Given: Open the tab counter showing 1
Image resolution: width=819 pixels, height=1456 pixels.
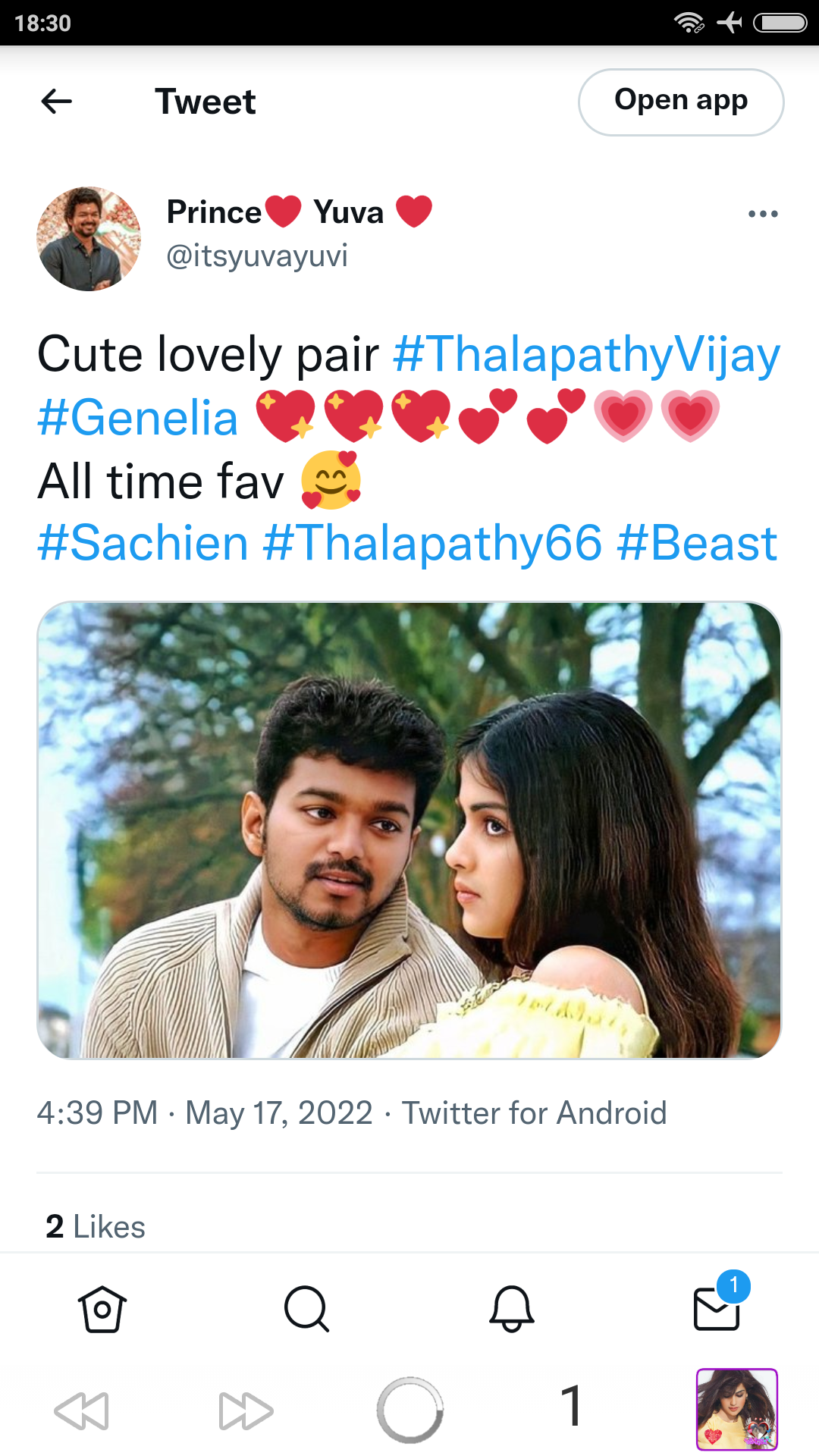Looking at the screenshot, I should click(x=573, y=1405).
